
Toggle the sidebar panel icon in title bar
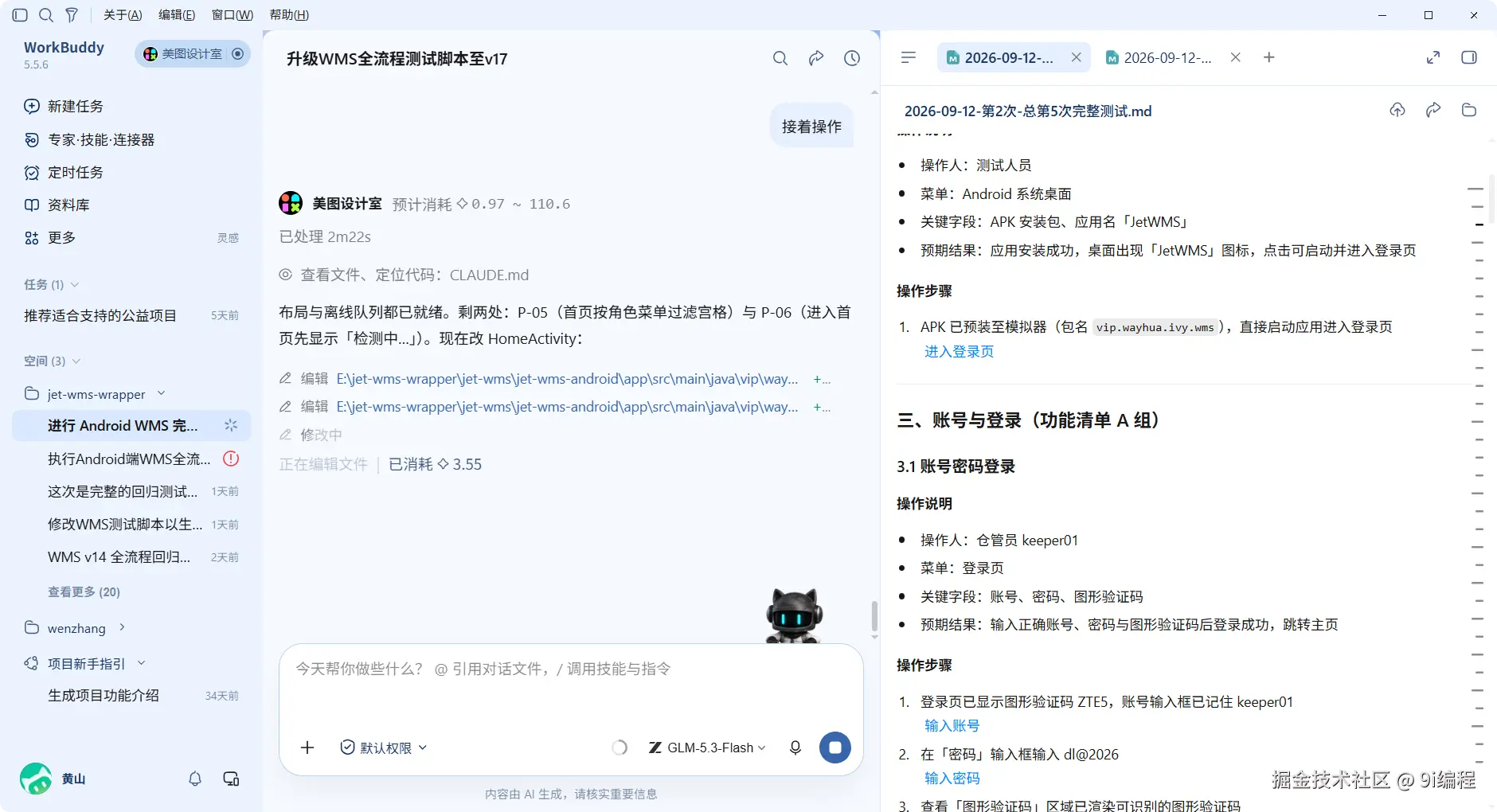[x=21, y=14]
